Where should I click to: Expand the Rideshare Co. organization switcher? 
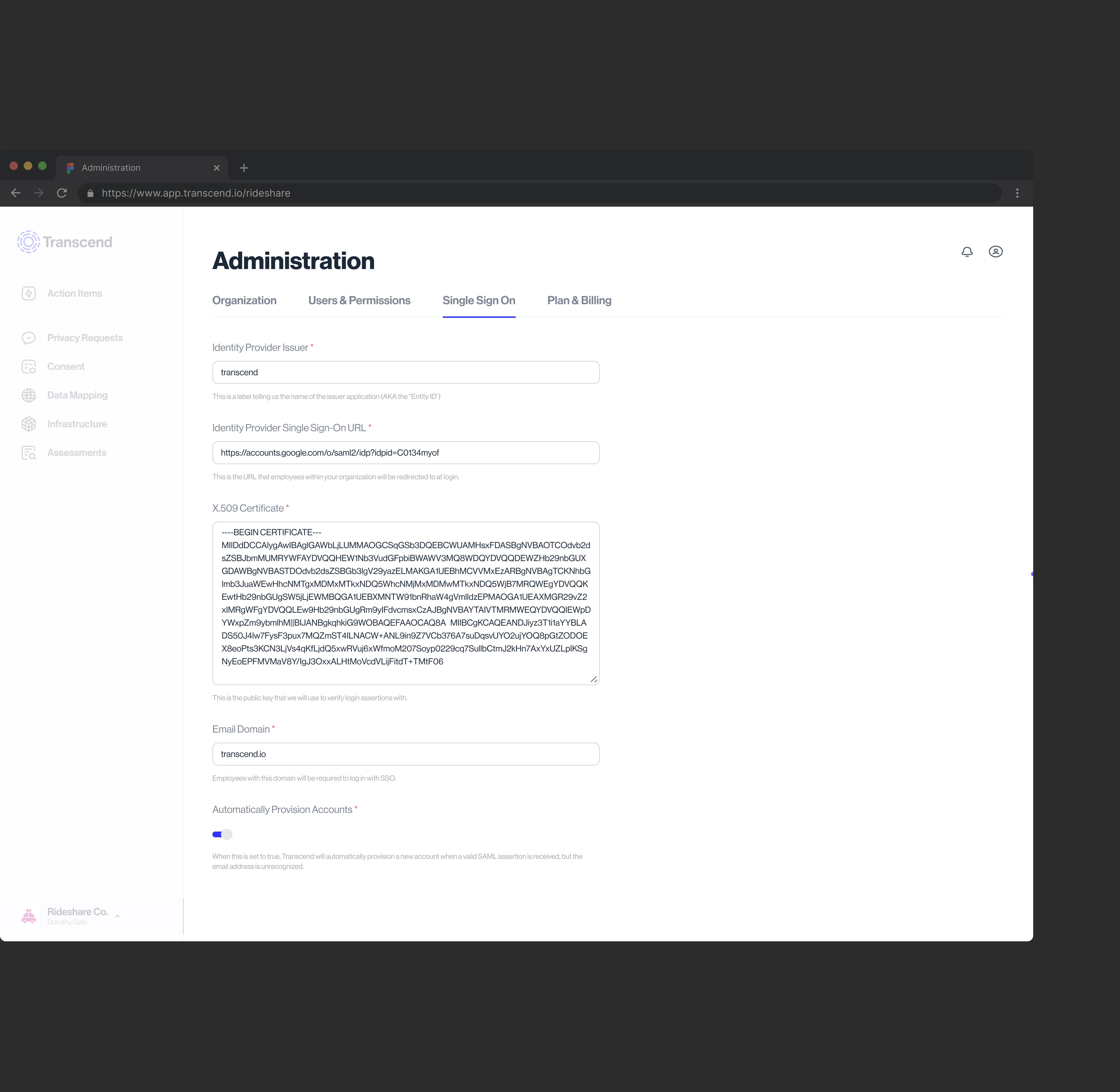(x=117, y=916)
